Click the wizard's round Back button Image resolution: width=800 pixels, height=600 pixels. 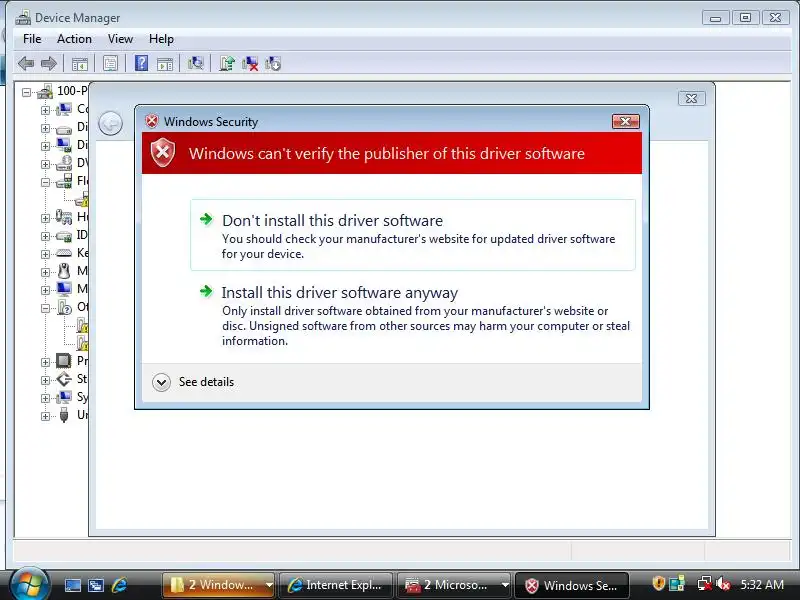(x=110, y=123)
